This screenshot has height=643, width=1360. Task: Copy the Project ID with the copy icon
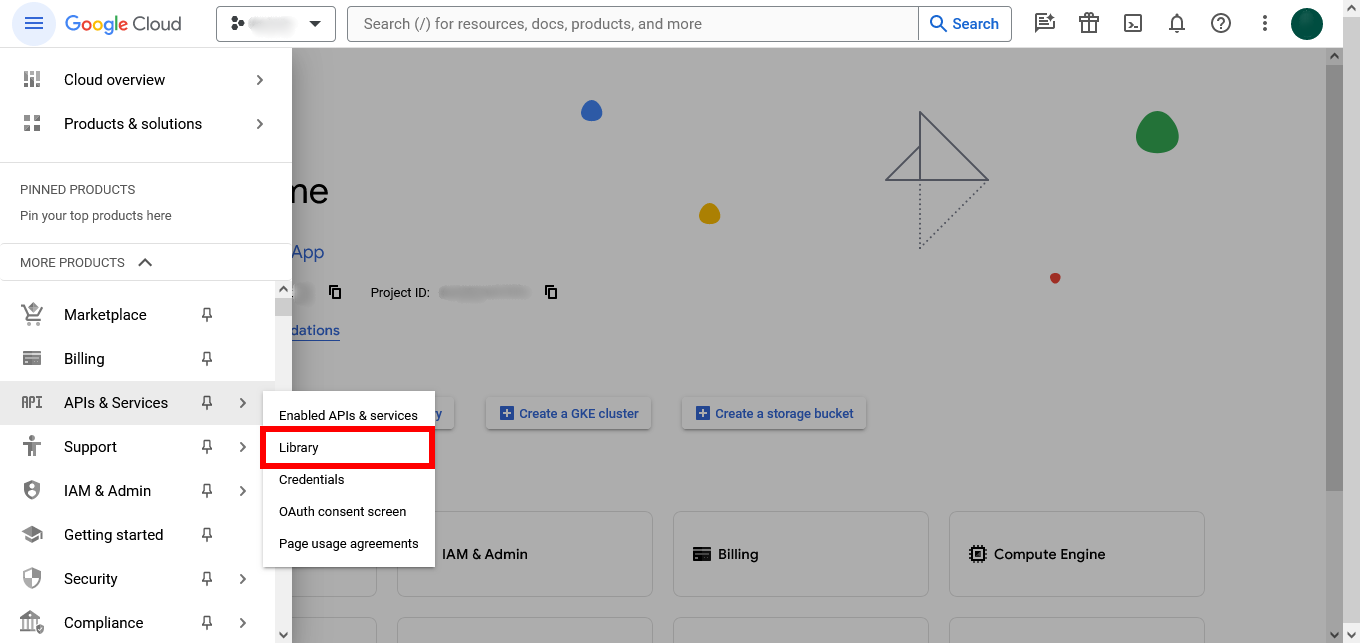pos(551,292)
